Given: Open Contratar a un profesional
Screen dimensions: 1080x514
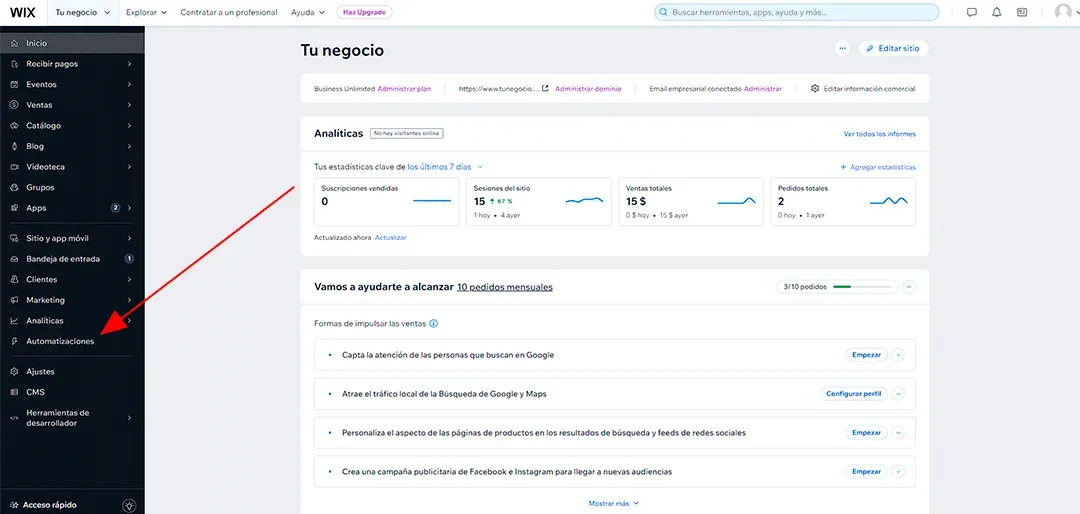Looking at the screenshot, I should tap(229, 12).
